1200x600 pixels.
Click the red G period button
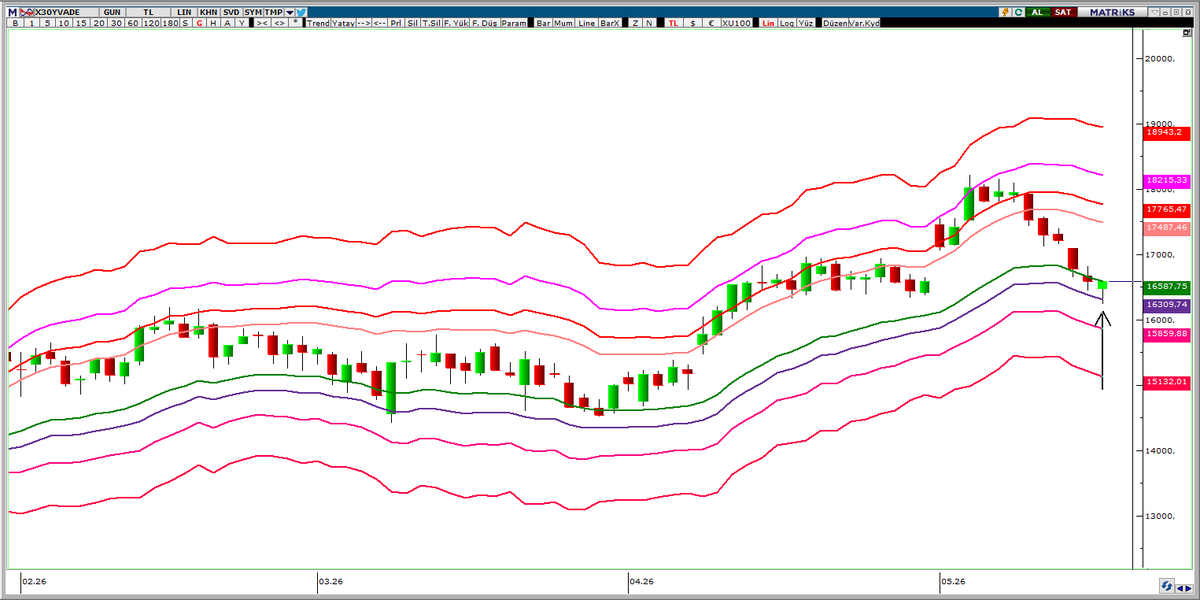click(x=199, y=23)
